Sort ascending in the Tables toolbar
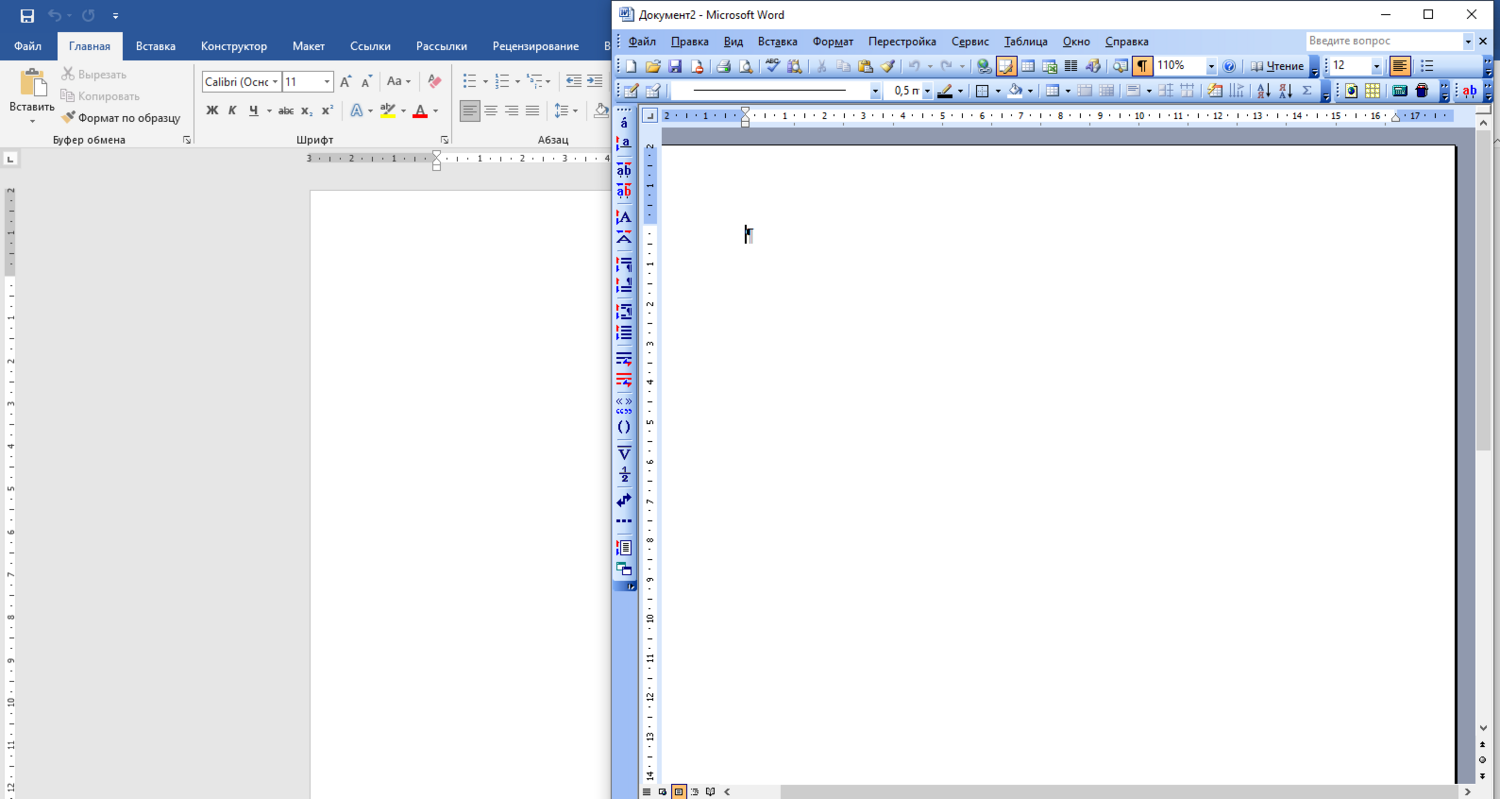The height and width of the screenshot is (799, 1500). [x=1263, y=91]
